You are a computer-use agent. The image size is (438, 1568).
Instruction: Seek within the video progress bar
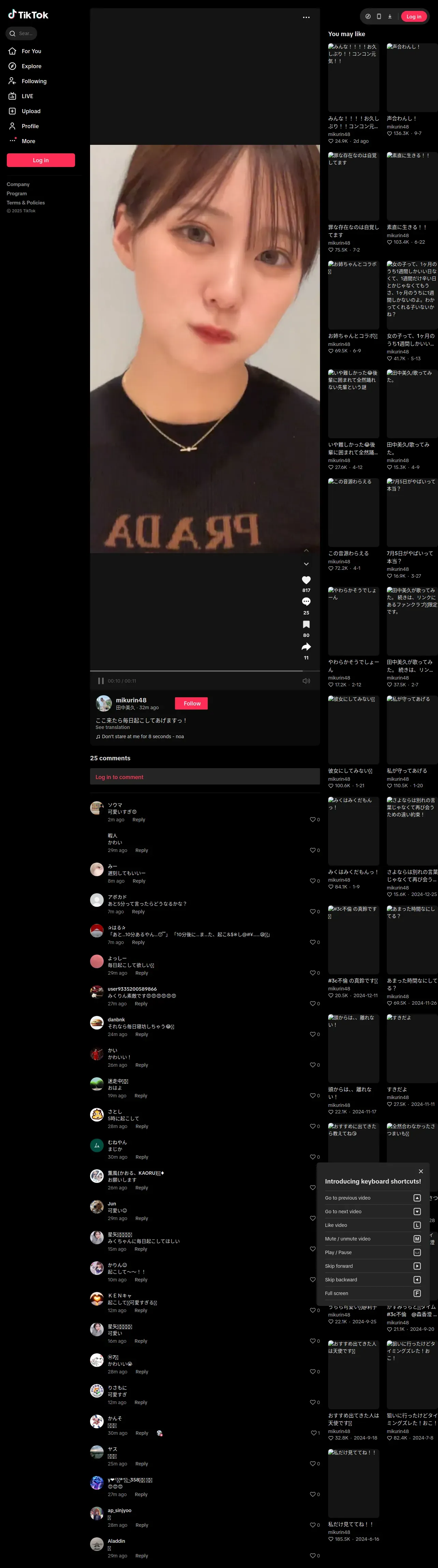(x=205, y=671)
